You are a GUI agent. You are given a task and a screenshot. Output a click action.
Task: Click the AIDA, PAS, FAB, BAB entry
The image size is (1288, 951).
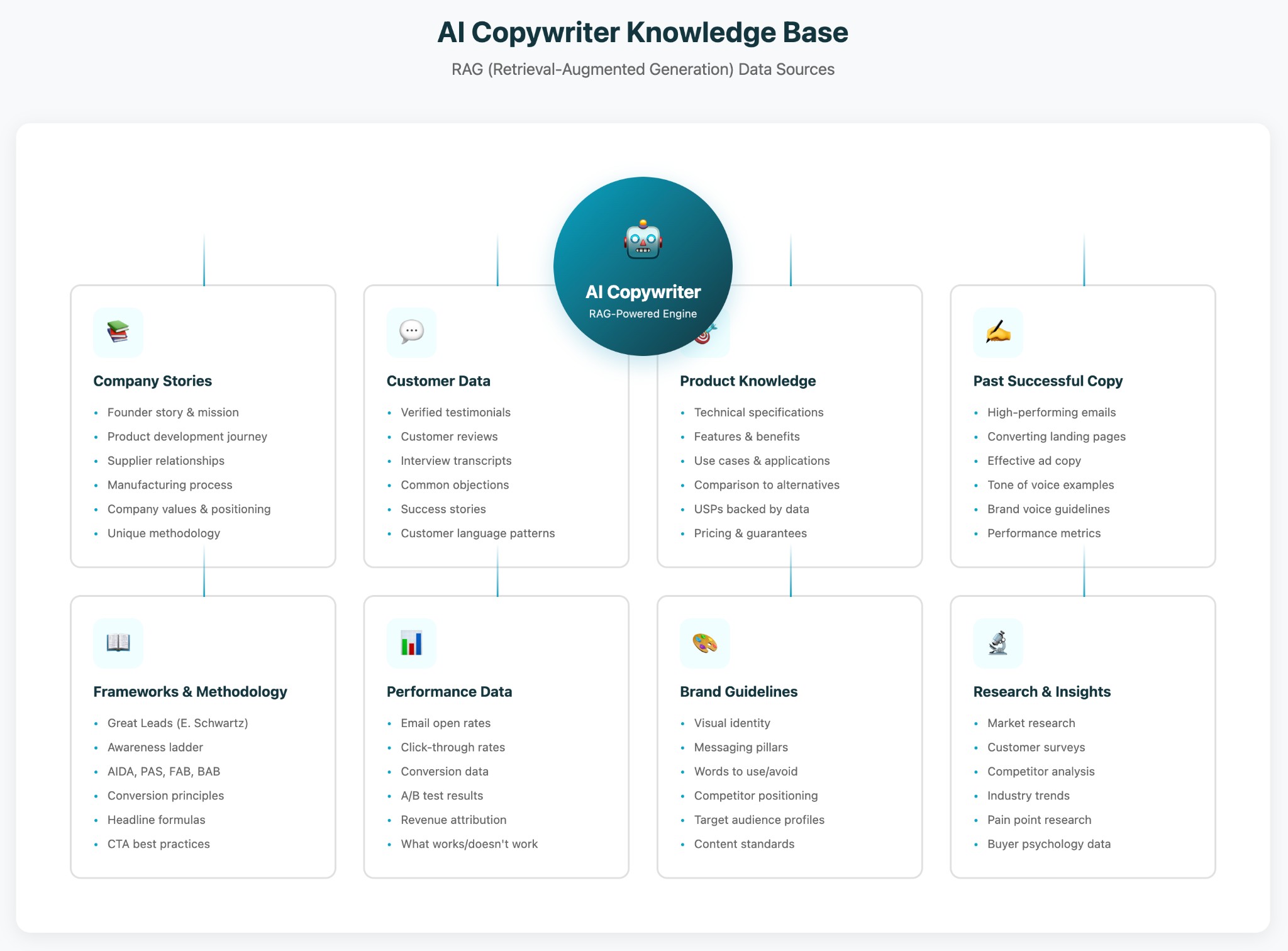164,771
